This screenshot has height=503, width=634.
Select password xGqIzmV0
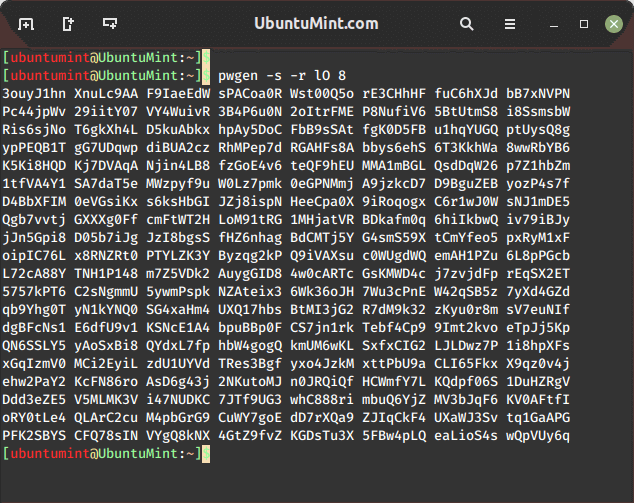pos(34,364)
